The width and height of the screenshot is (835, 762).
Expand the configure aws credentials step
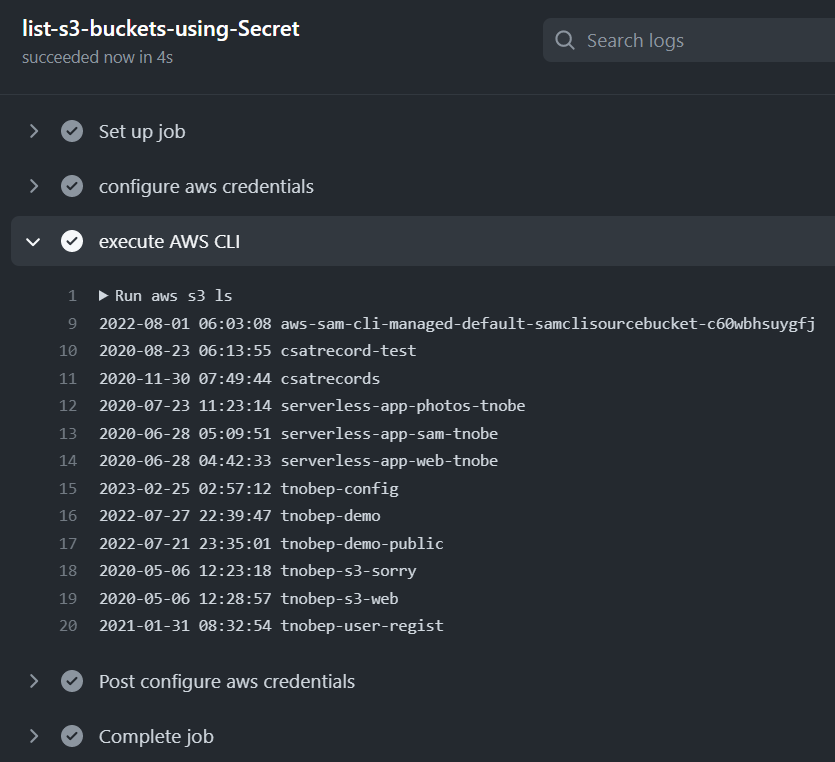34,186
